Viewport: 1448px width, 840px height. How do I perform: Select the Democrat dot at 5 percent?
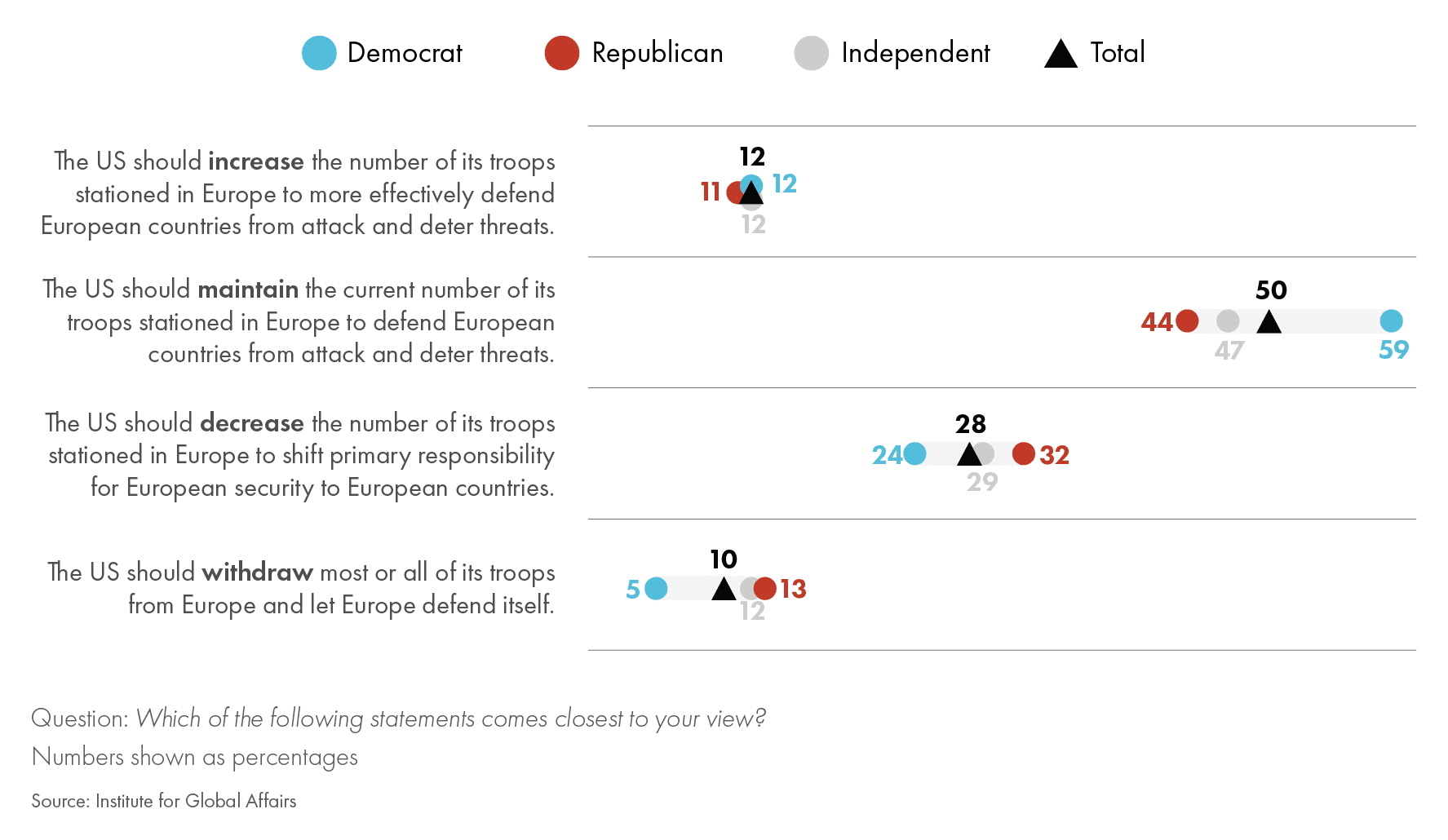pos(656,588)
